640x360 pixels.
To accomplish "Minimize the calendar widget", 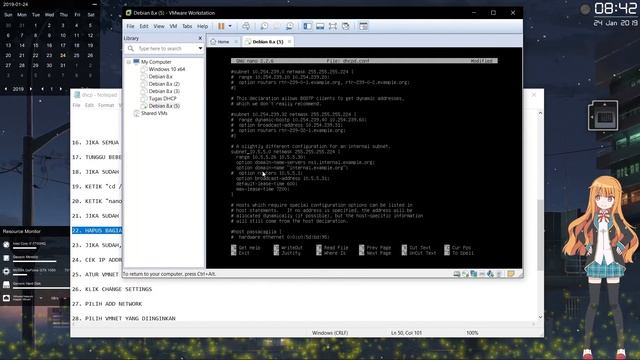I will (x=94, y=4).
